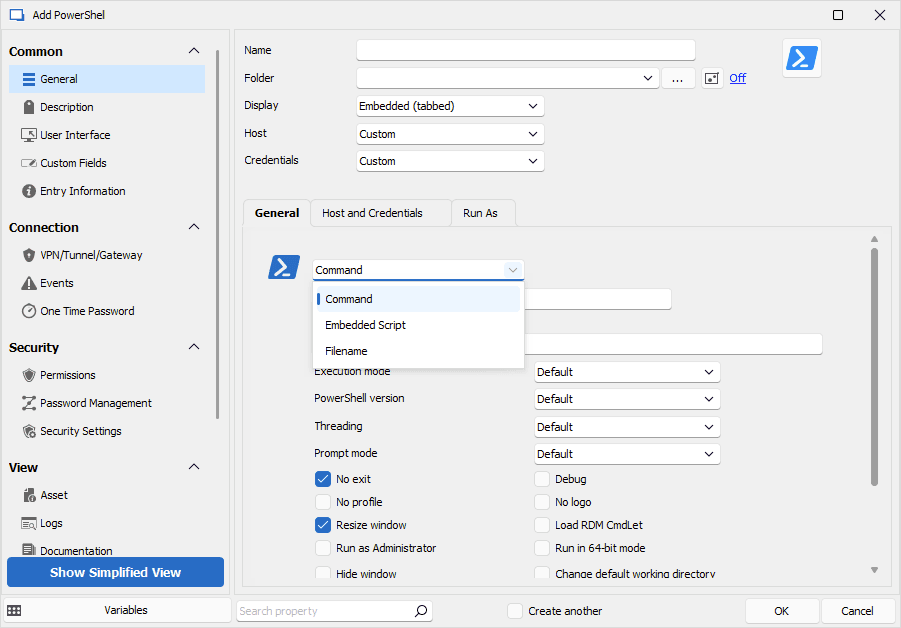Click the Show Simplified View button
This screenshot has height=628, width=901.
(115, 573)
